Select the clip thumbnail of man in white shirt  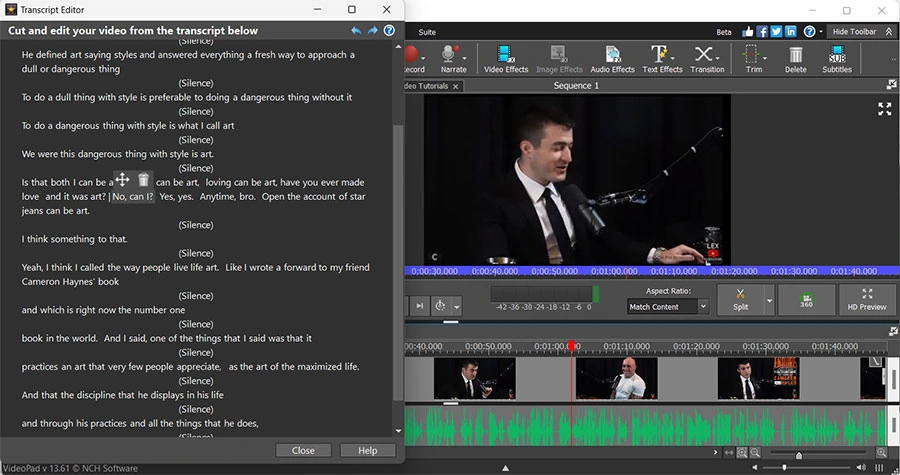point(616,378)
